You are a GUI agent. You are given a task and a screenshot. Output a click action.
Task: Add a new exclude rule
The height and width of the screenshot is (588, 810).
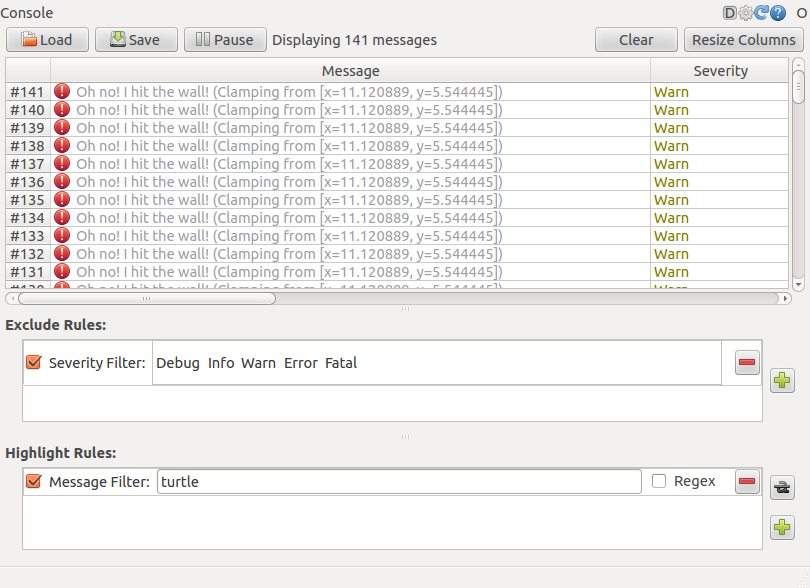pos(782,380)
